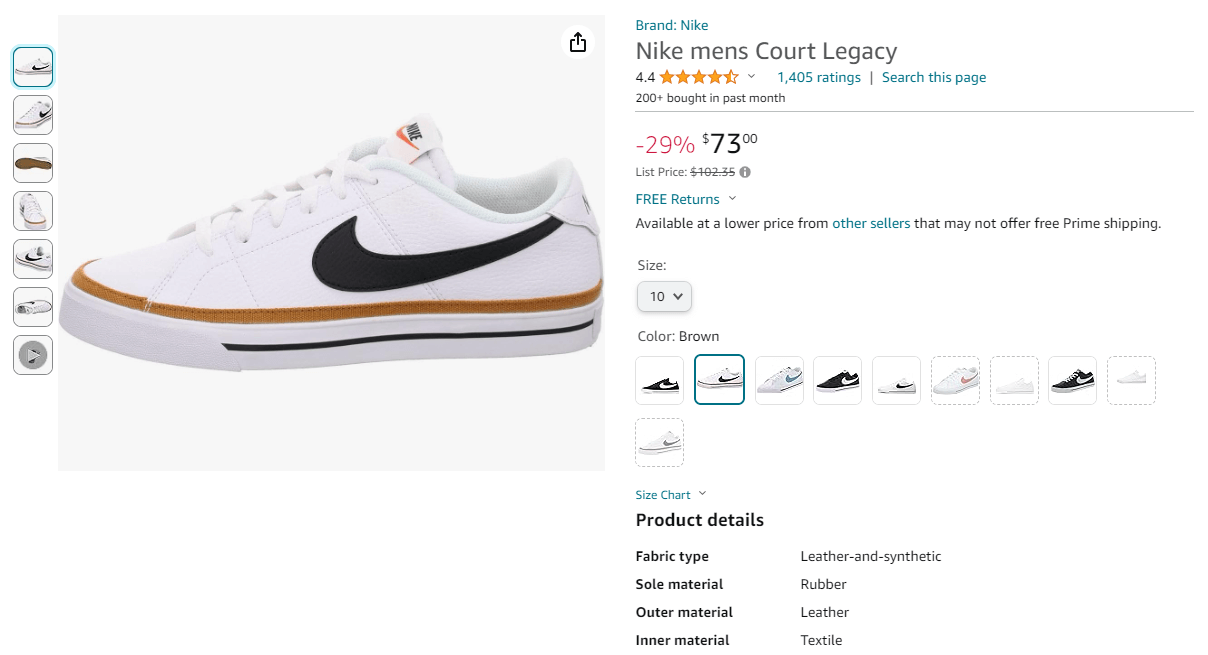Choose the black with white swoosh color swatch
The image size is (1208, 655).
pyautogui.click(x=660, y=380)
